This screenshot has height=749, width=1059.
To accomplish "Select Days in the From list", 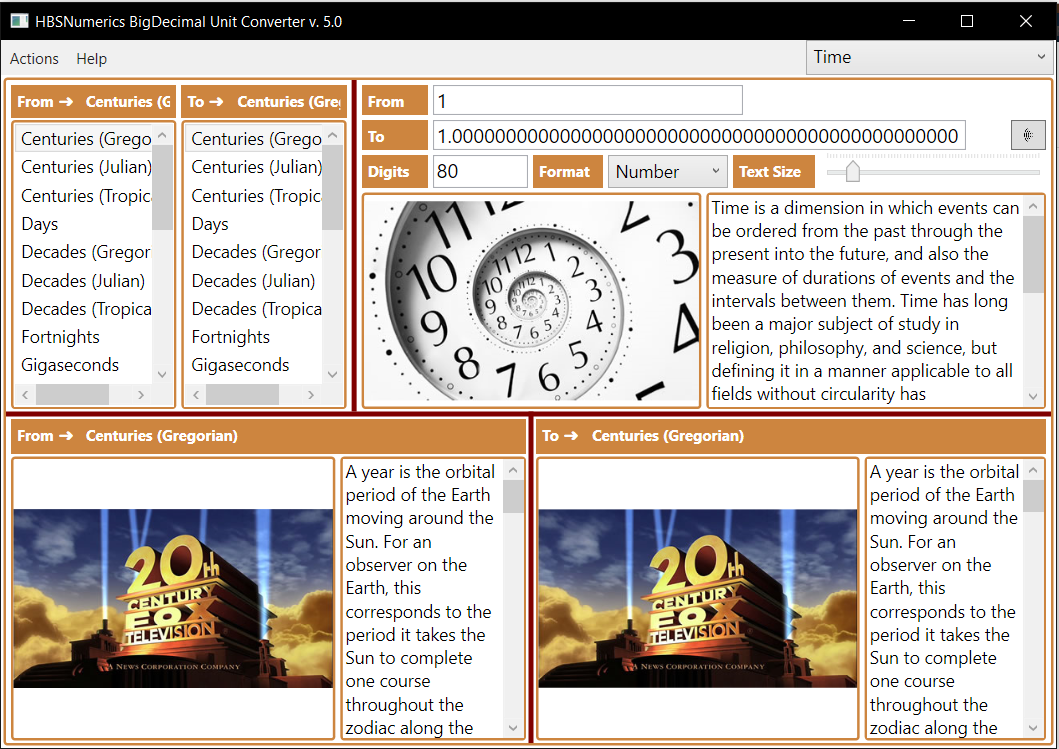I will click(x=40, y=224).
